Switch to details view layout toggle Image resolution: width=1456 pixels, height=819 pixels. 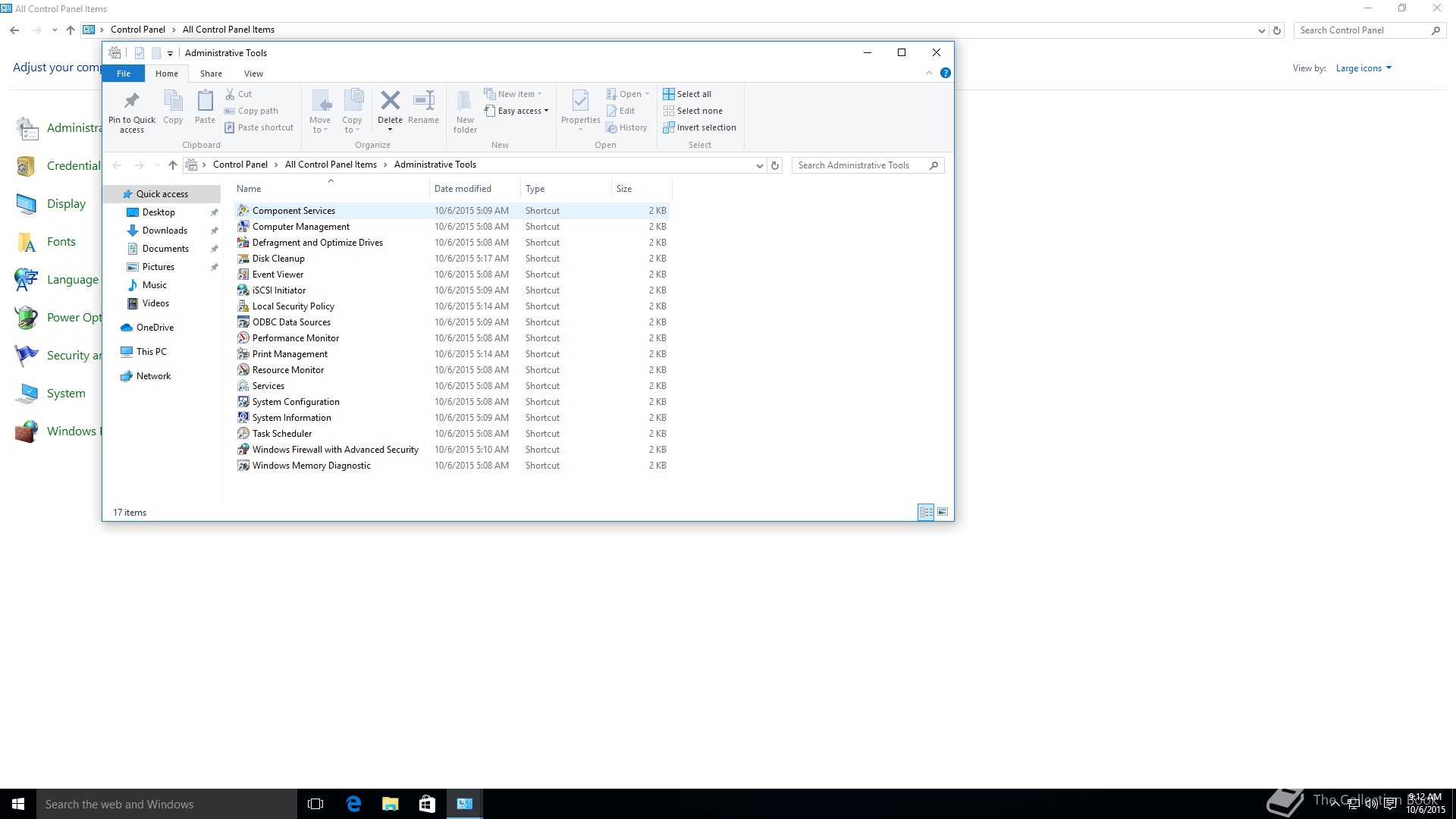click(x=926, y=512)
